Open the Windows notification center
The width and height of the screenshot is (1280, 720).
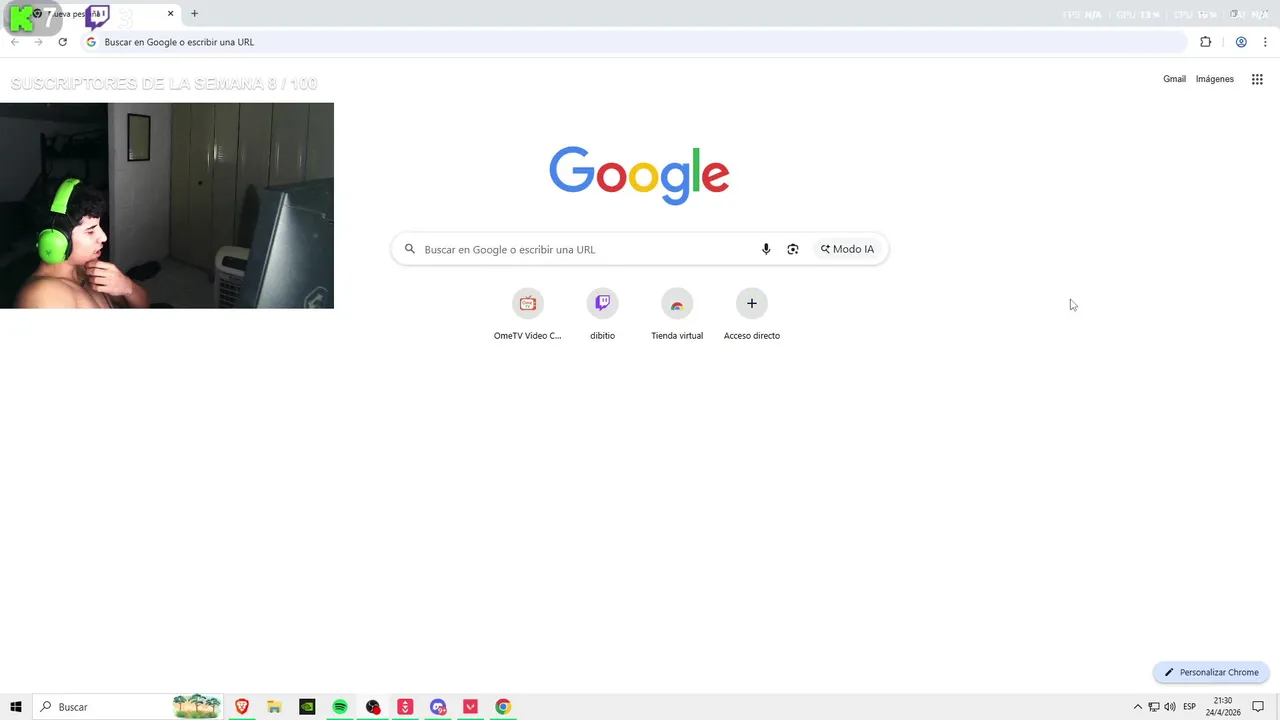coord(1259,707)
